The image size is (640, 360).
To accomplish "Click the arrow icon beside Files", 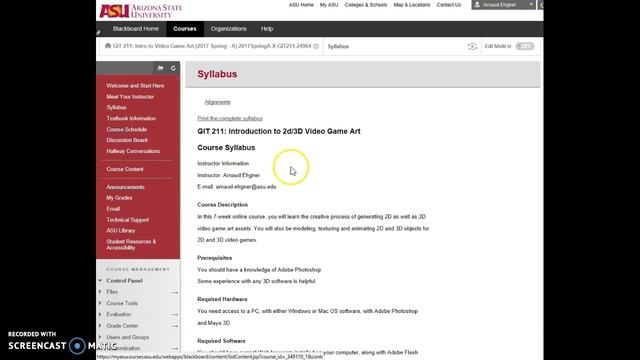I will click(175, 292).
